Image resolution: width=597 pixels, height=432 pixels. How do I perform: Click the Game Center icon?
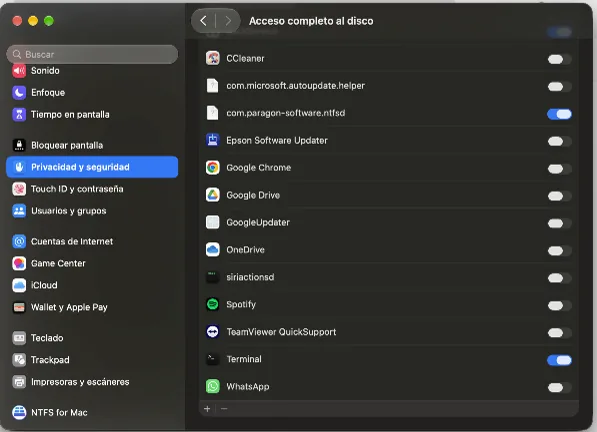click(x=19, y=263)
